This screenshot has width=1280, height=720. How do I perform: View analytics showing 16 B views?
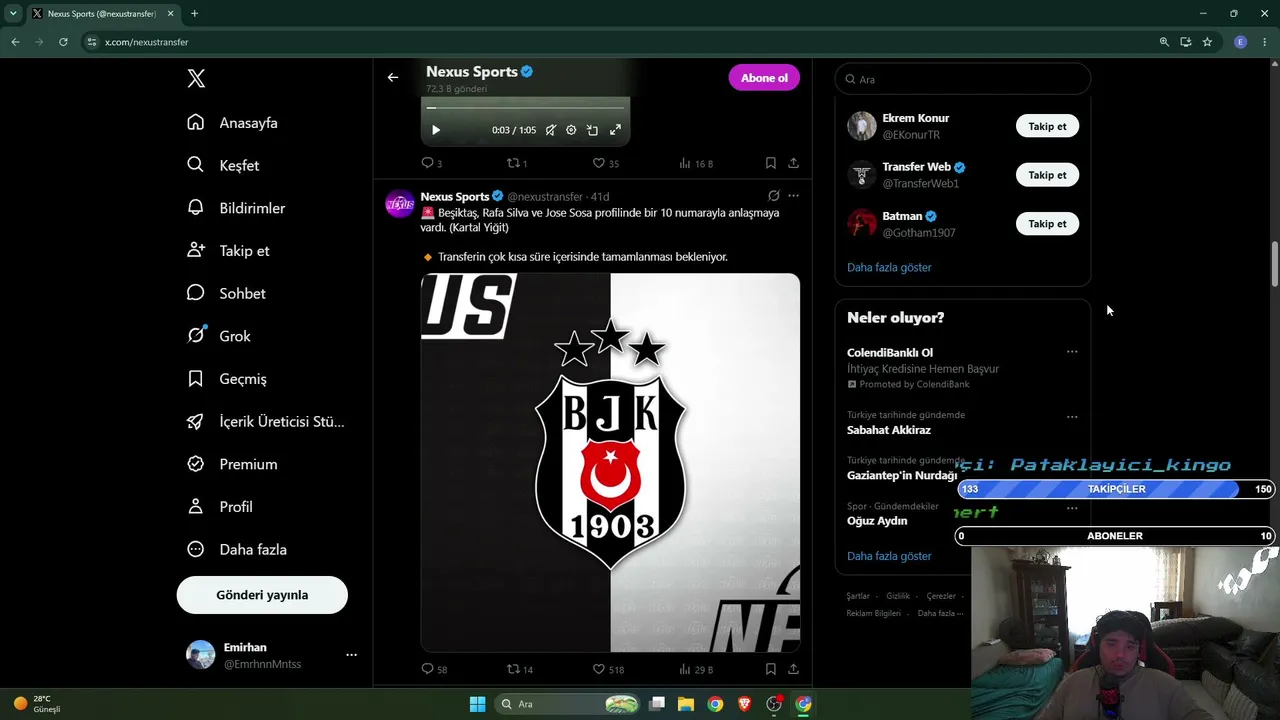click(696, 163)
